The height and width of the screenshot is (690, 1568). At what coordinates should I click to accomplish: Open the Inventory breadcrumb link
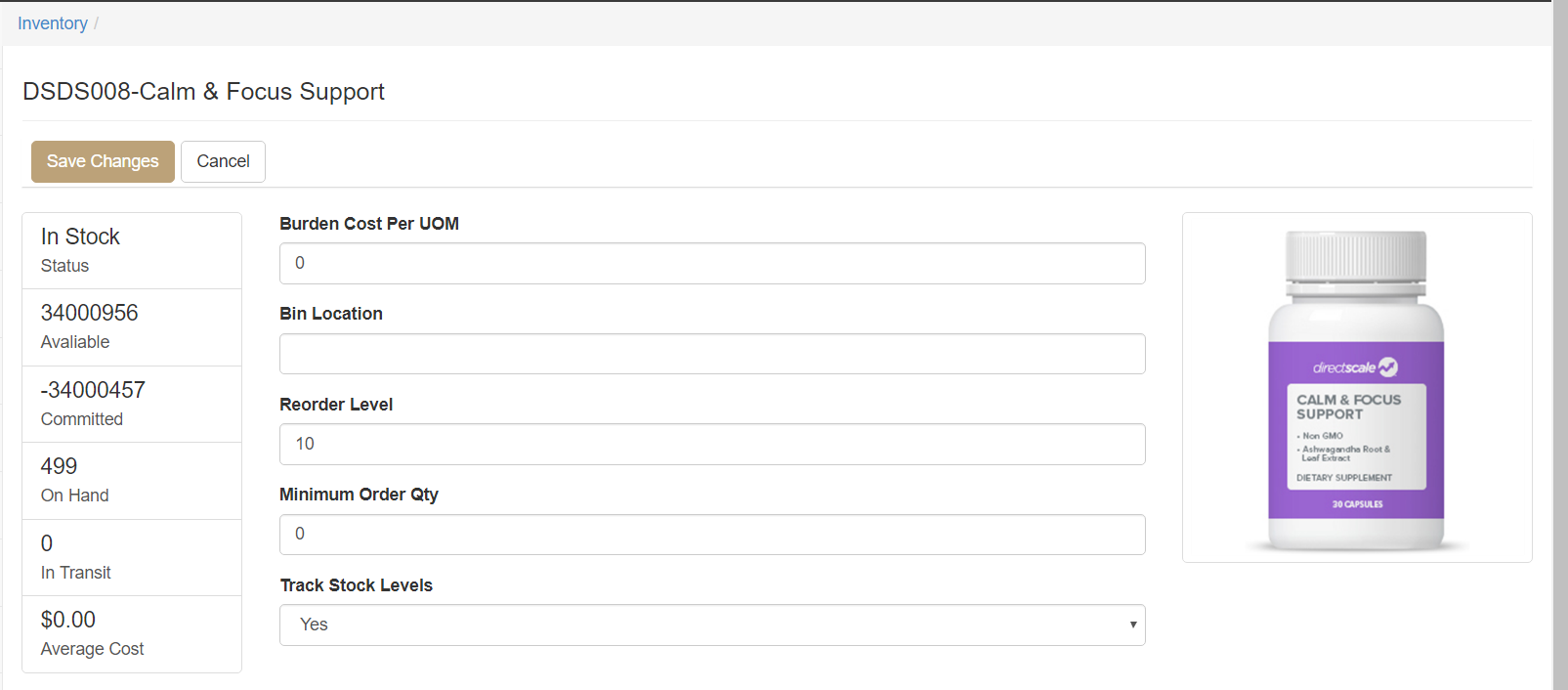point(53,23)
